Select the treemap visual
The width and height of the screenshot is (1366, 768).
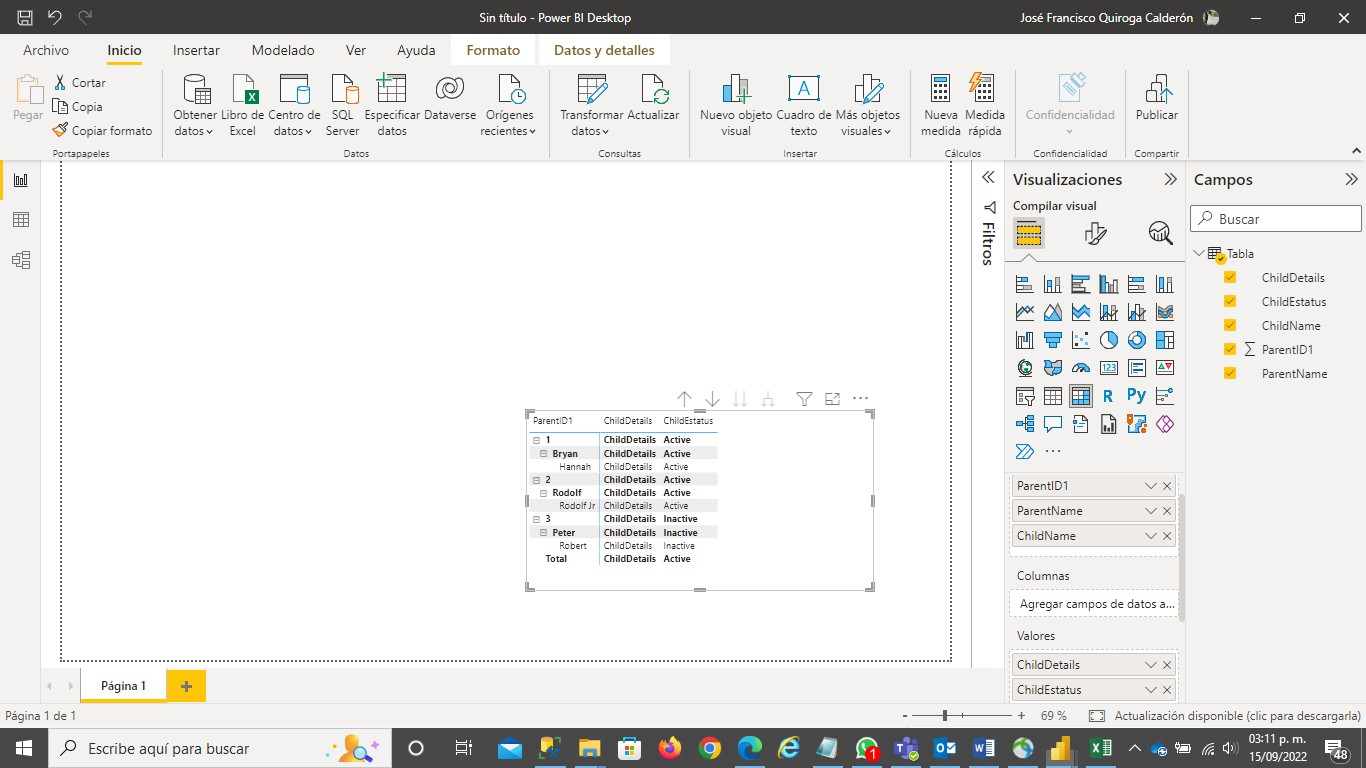1164,341
